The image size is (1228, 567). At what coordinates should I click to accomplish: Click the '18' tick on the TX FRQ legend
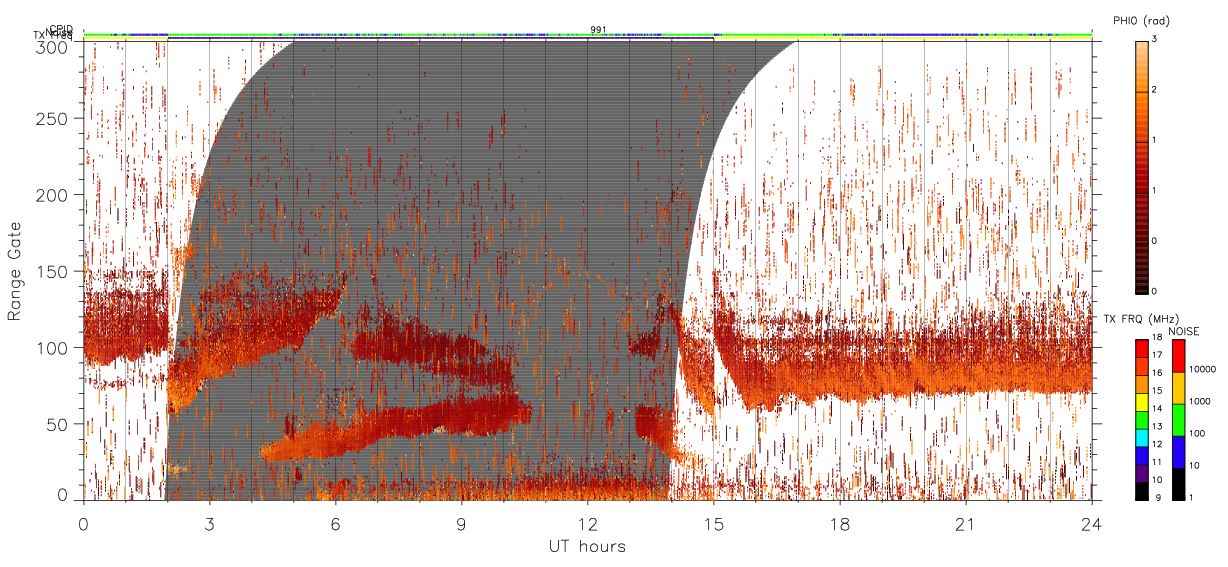(x=1158, y=337)
